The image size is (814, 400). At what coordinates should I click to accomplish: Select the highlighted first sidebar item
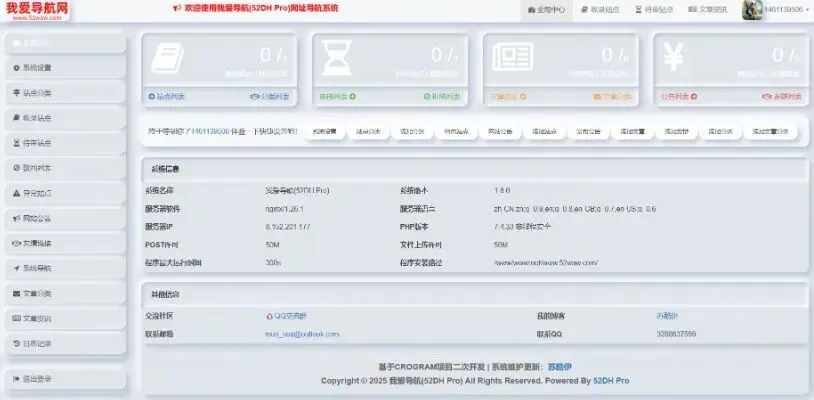click(65, 43)
